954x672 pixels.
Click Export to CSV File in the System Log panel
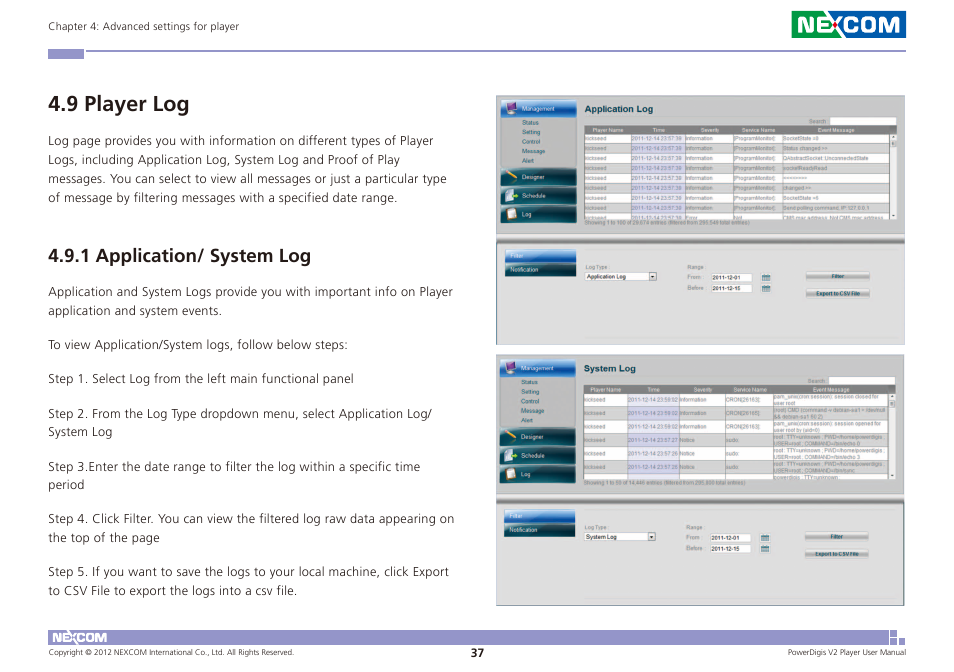click(x=837, y=554)
